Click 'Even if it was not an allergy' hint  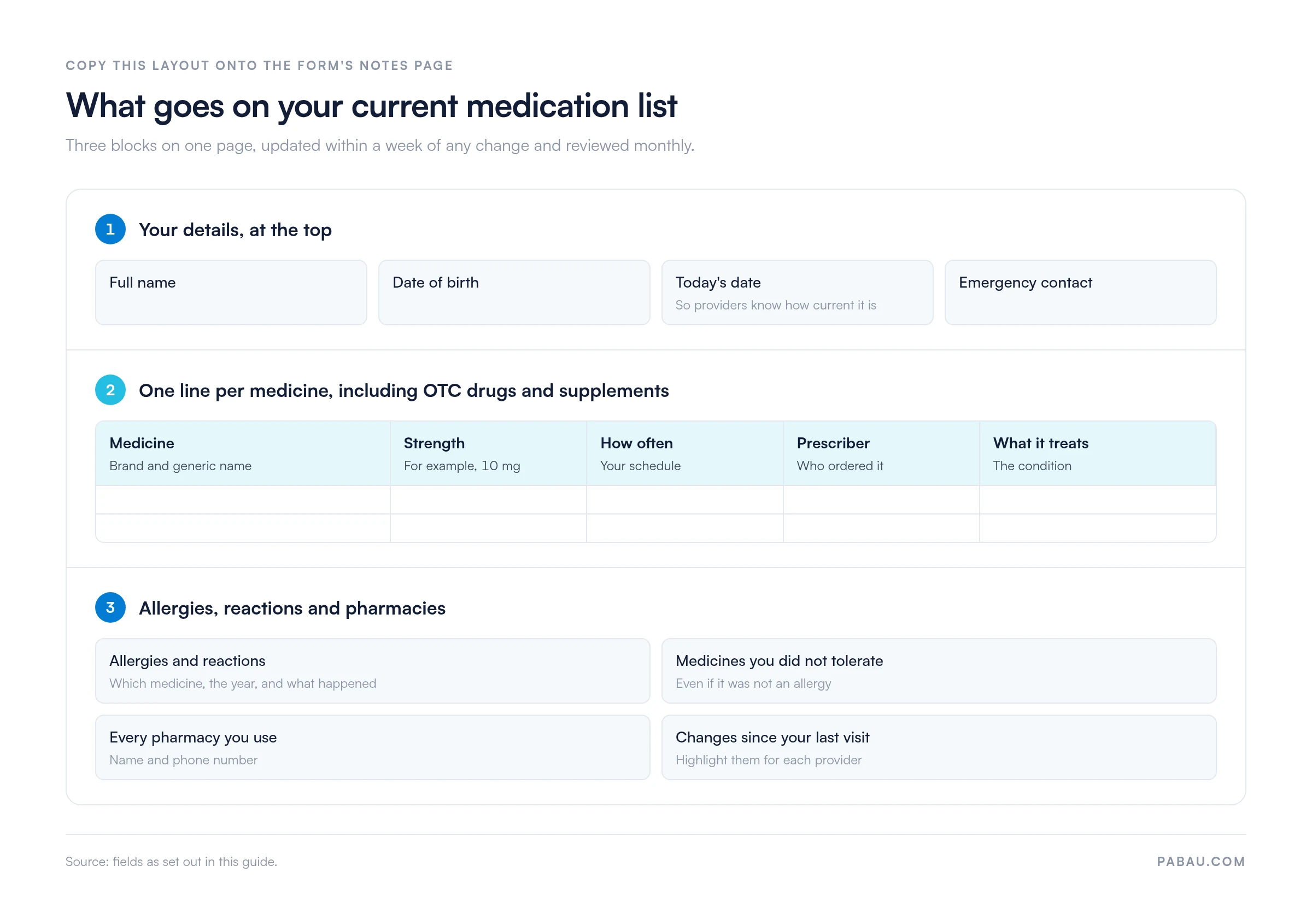click(x=753, y=683)
